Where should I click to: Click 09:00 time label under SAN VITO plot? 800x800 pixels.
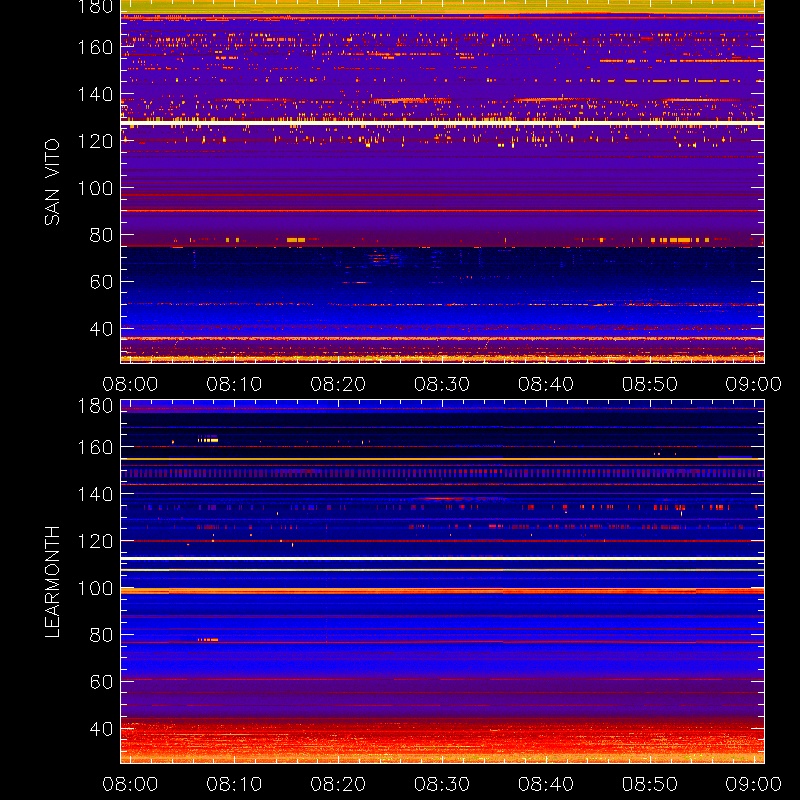pyautogui.click(x=754, y=384)
